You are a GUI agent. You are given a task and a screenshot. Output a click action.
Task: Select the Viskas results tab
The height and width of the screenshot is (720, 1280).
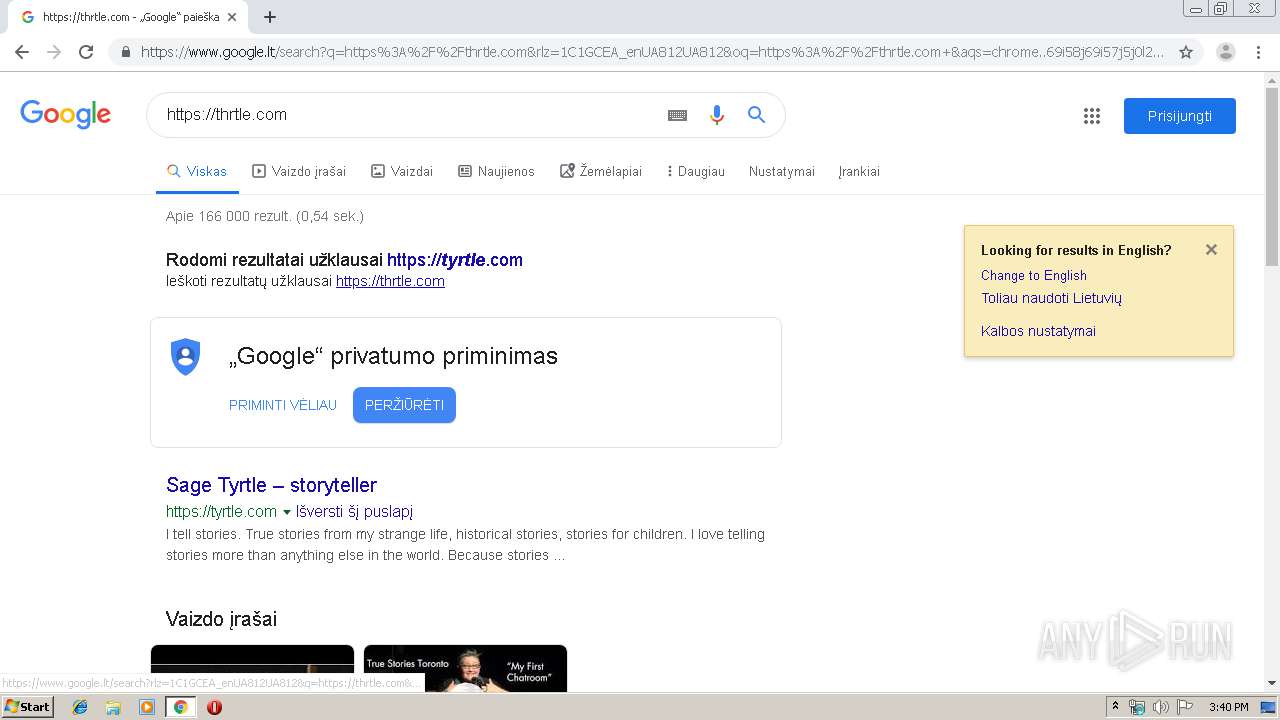[x=197, y=171]
